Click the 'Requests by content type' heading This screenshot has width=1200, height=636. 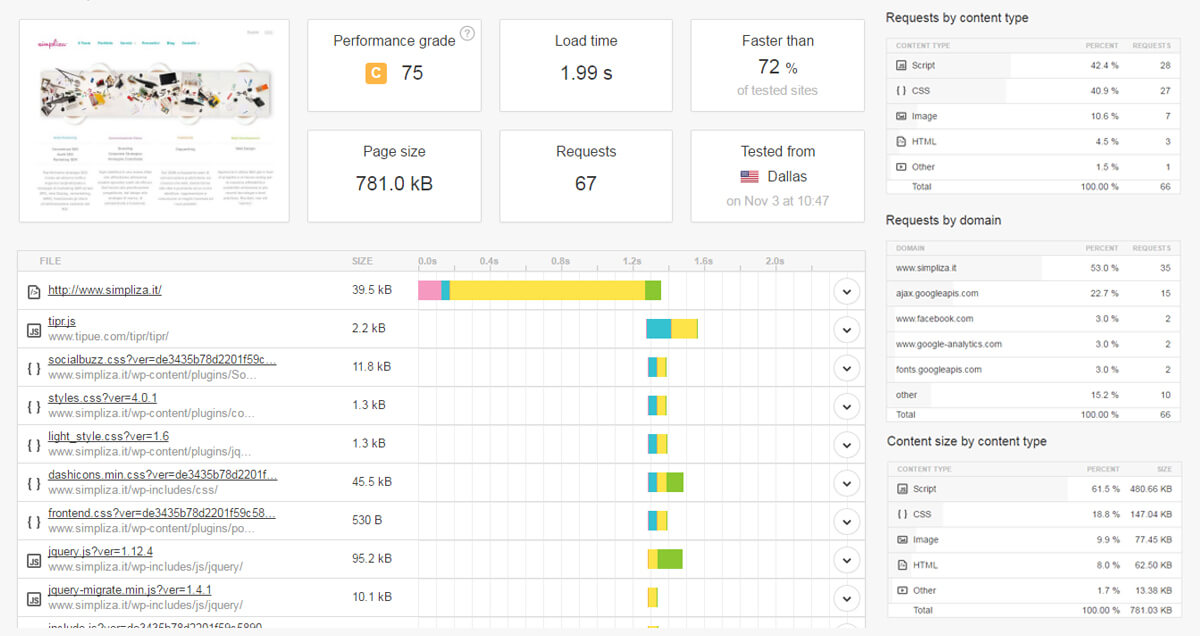click(x=957, y=18)
